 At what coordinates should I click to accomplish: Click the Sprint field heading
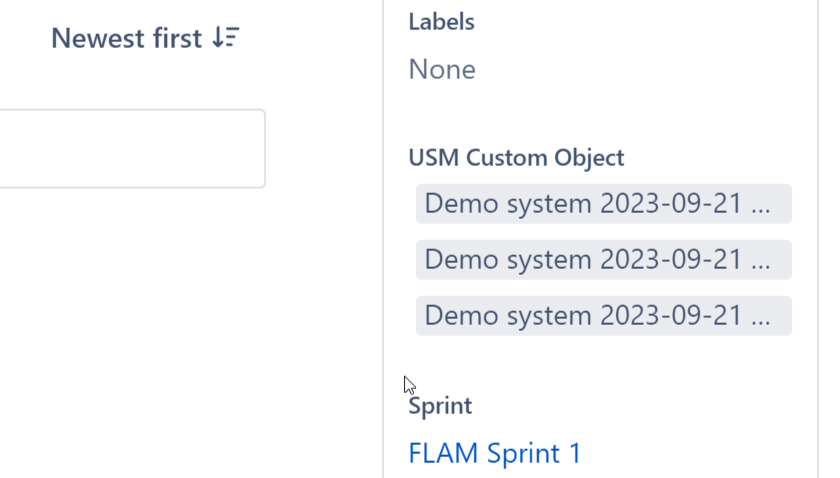tap(440, 406)
